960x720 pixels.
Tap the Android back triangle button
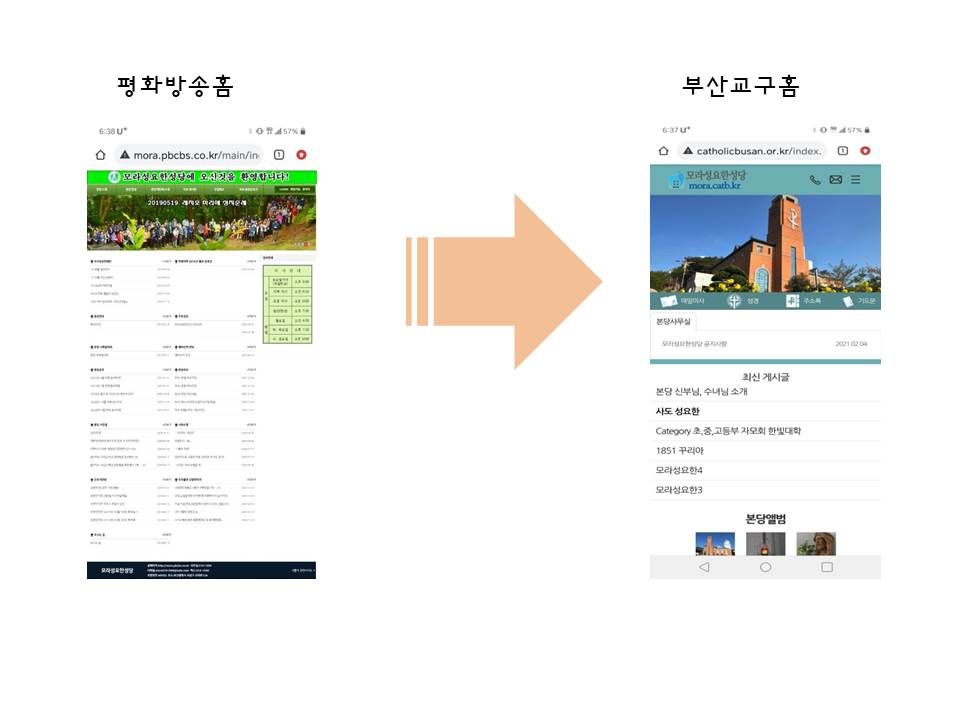[x=704, y=568]
